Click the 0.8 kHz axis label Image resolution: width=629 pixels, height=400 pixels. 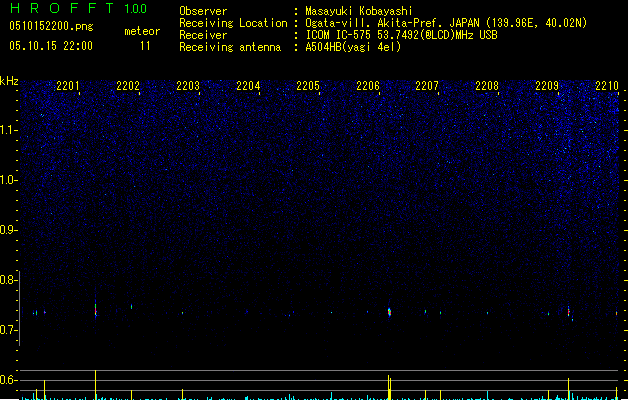coord(8,280)
